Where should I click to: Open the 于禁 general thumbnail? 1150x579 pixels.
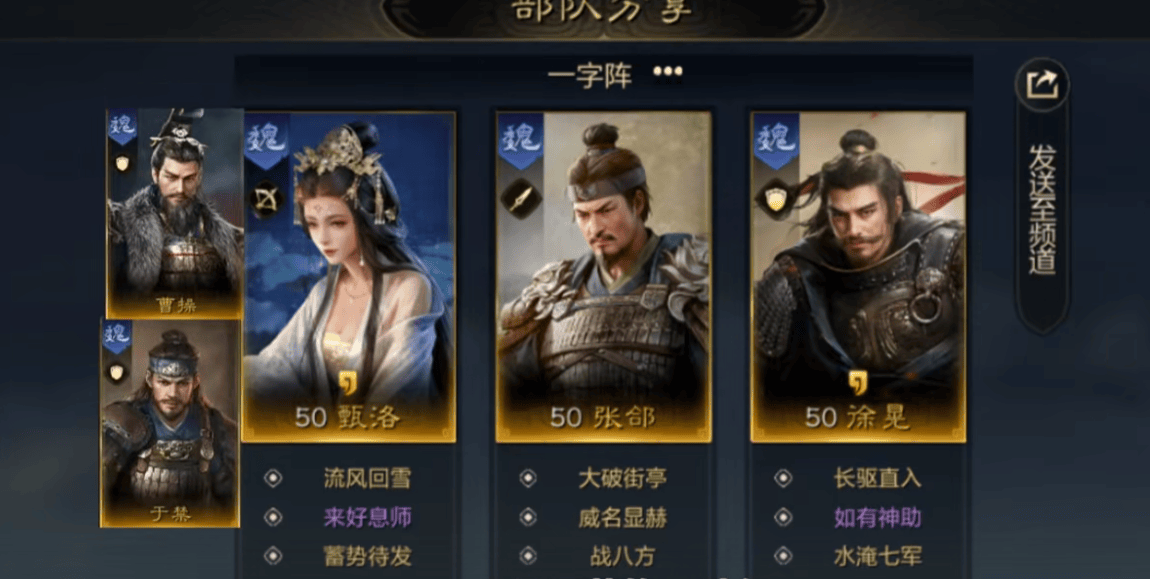[x=170, y=423]
